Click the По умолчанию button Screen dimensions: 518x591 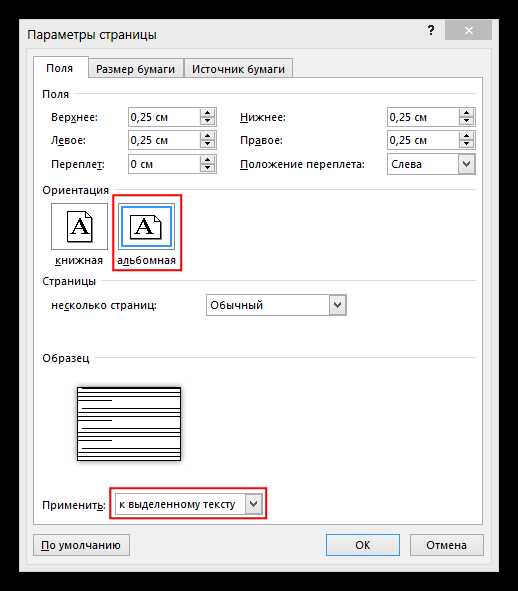pyautogui.click(x=81, y=545)
